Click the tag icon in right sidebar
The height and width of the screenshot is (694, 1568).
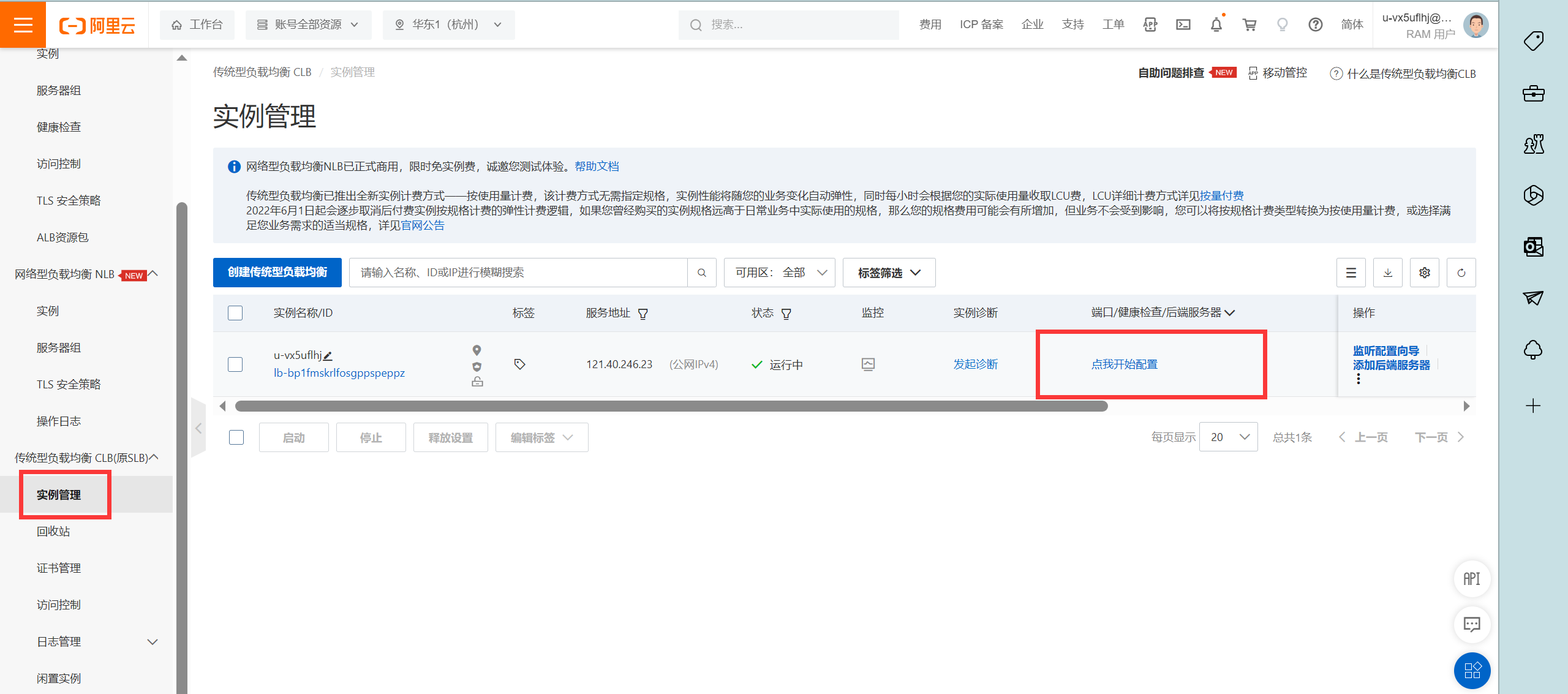point(1533,41)
